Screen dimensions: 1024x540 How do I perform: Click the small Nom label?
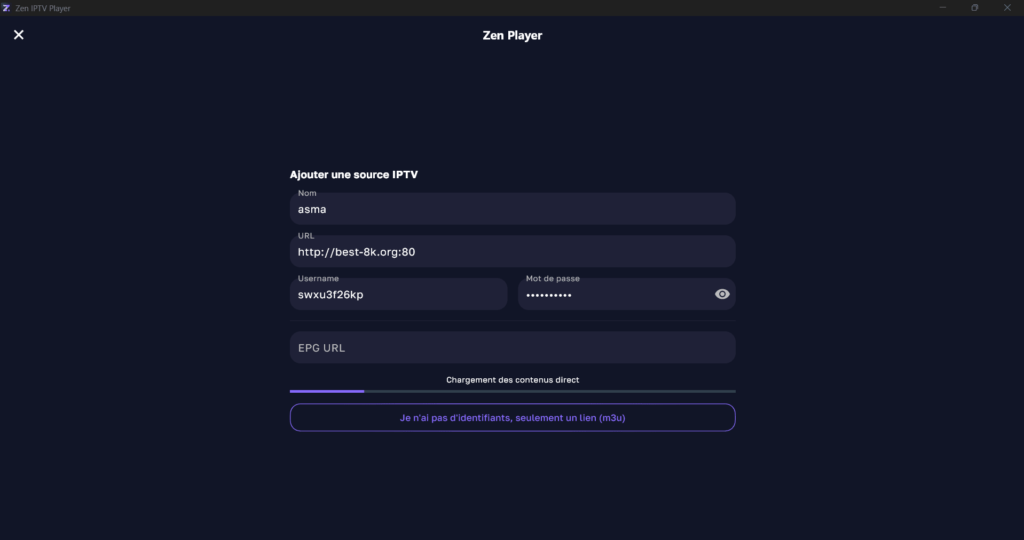pyautogui.click(x=306, y=194)
